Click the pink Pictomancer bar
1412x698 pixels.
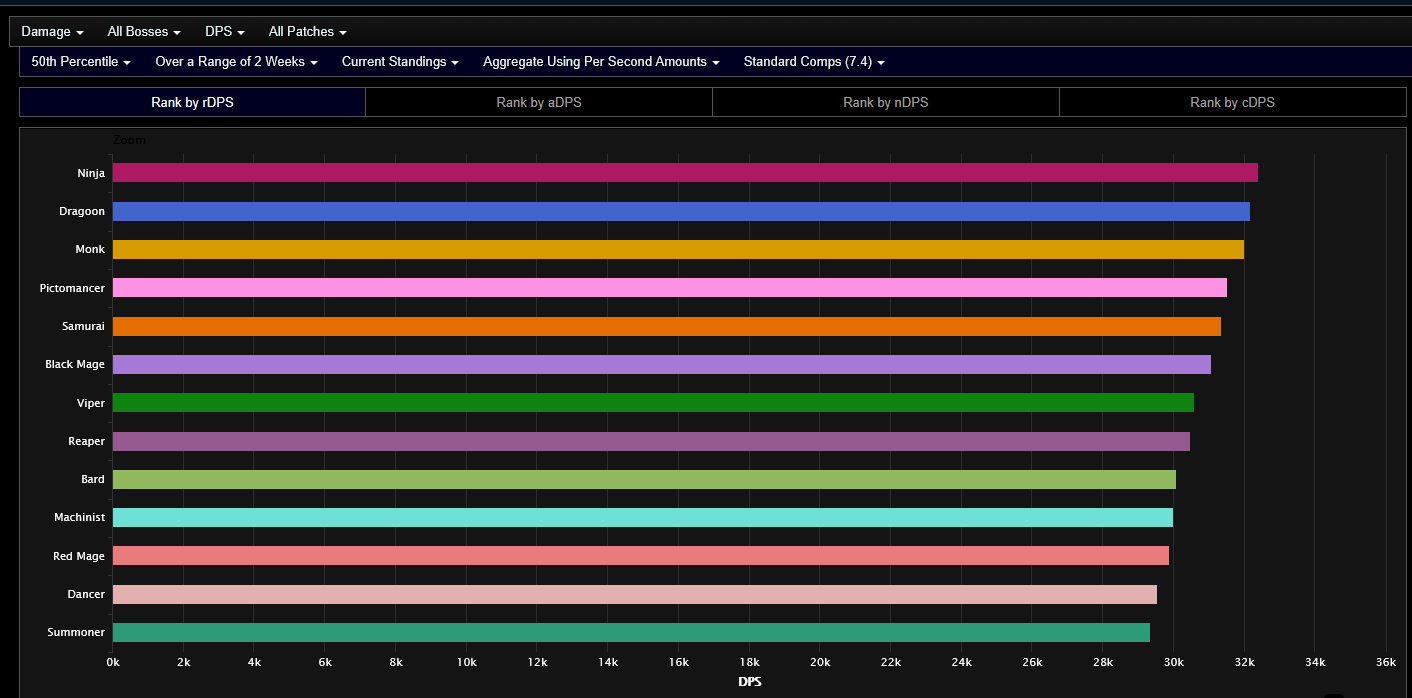pos(670,288)
